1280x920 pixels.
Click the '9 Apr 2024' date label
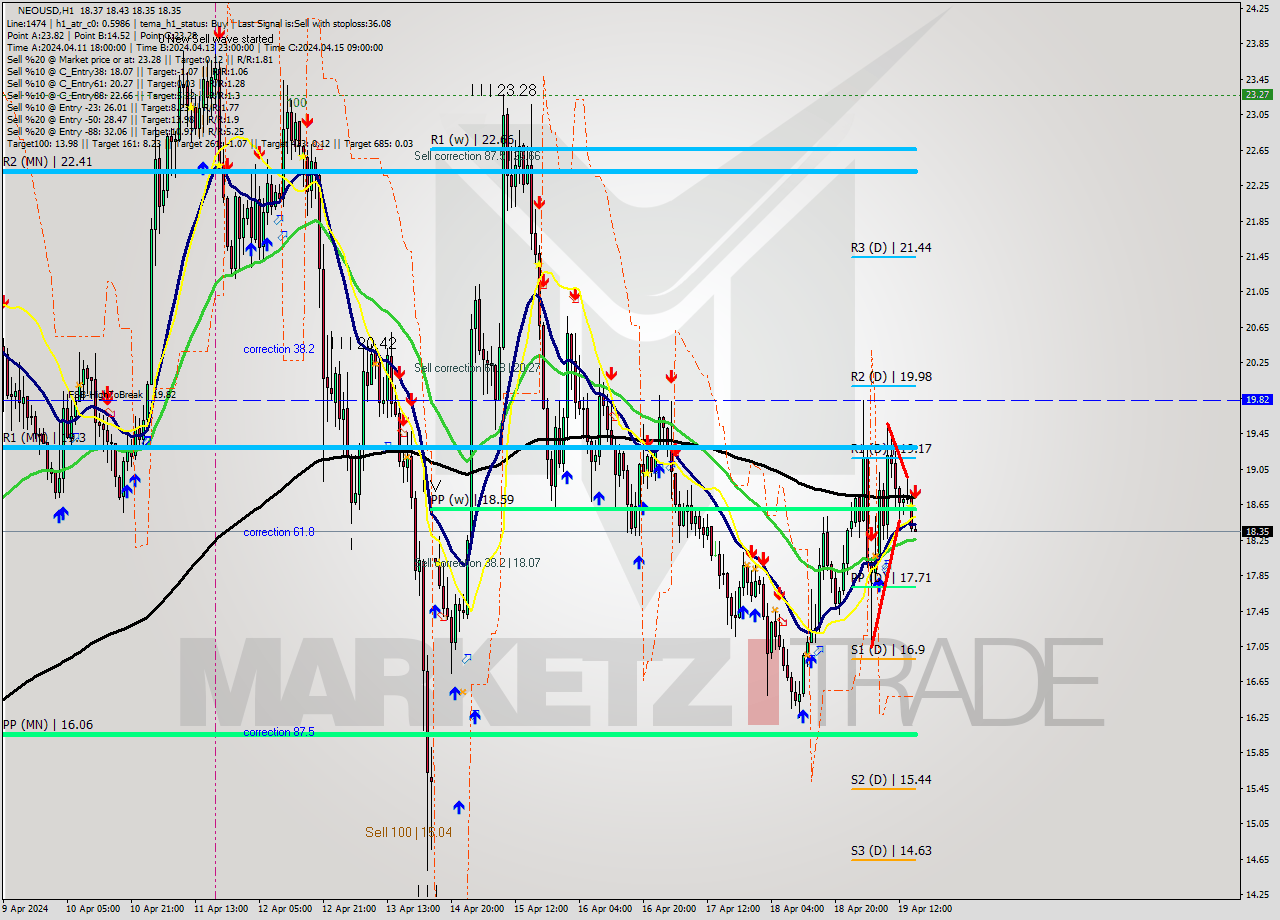[26, 909]
